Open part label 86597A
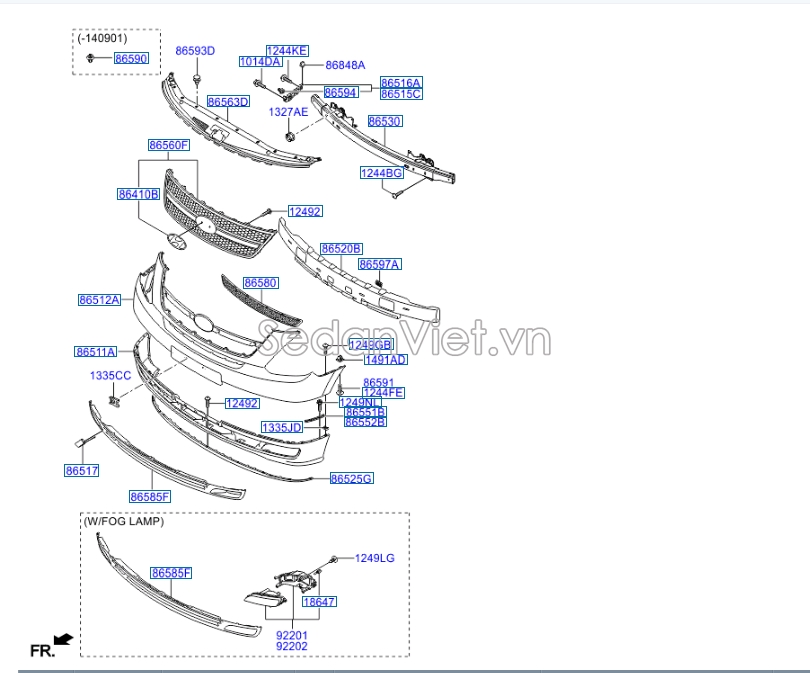 point(380,264)
